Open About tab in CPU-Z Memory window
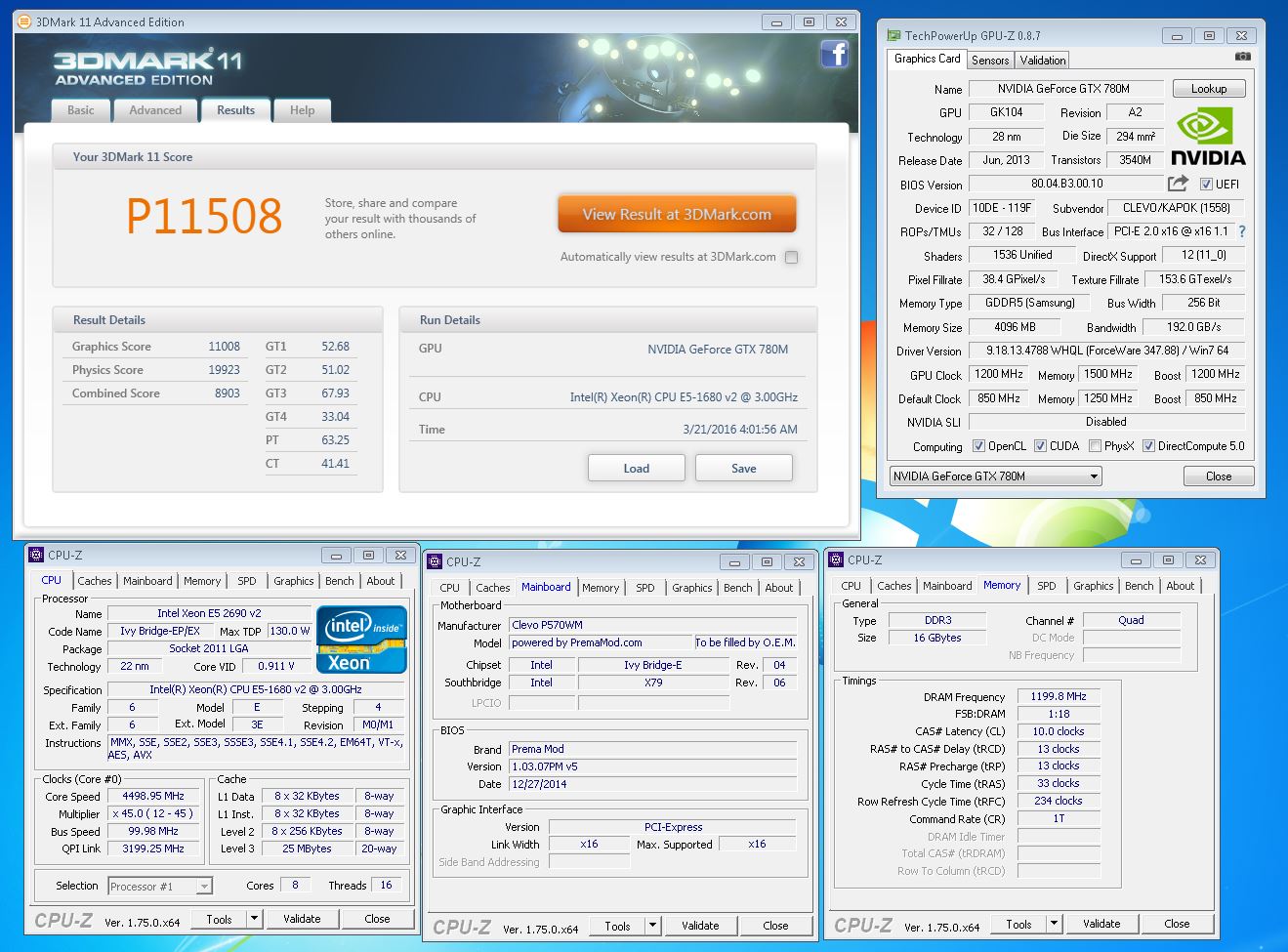This screenshot has height=952, width=1288. coord(1181,586)
